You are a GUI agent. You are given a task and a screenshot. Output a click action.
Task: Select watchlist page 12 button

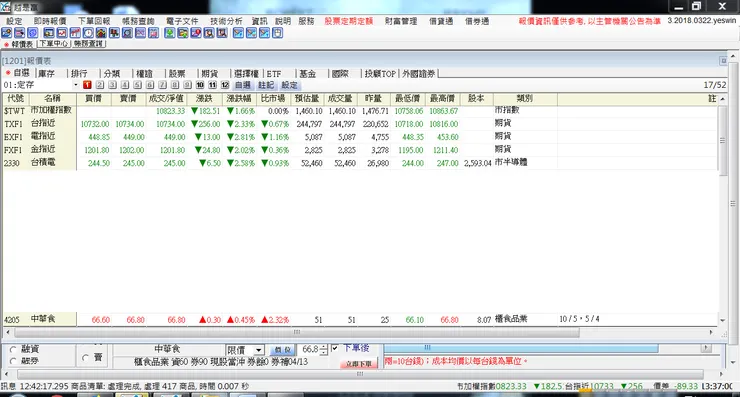[225, 85]
